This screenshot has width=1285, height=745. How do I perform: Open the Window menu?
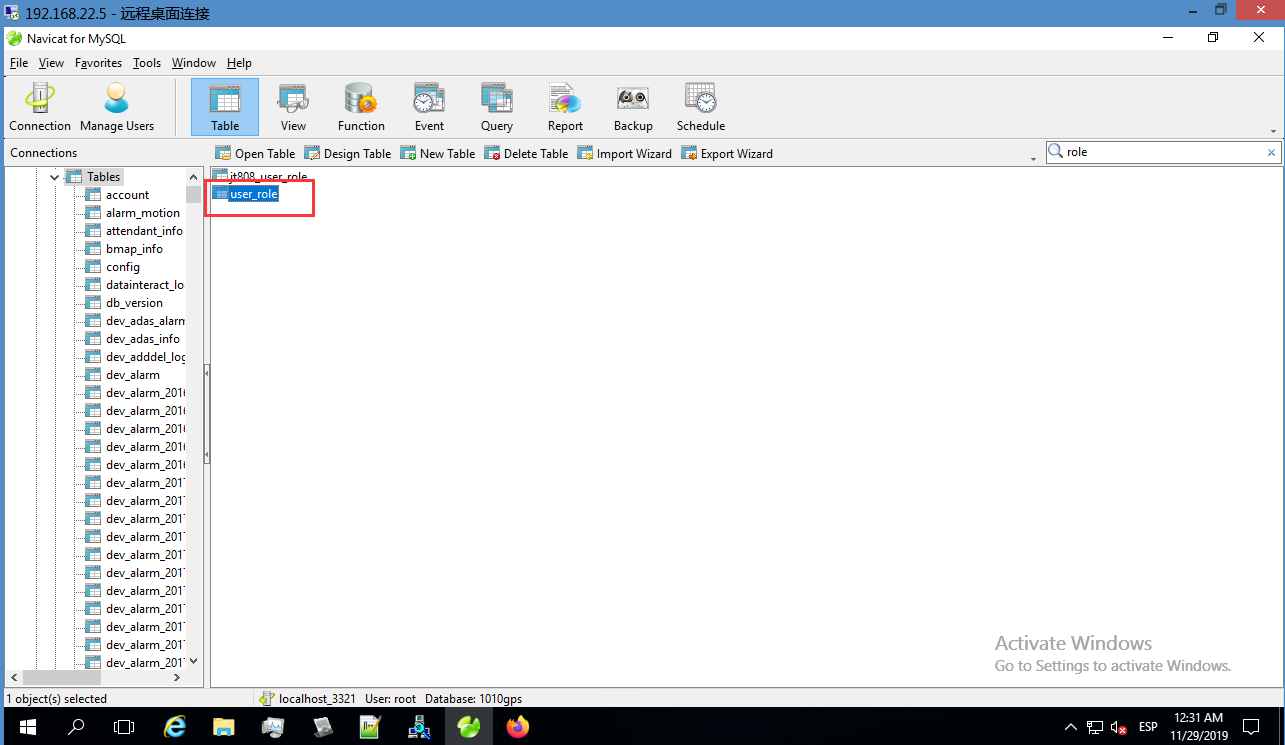pyautogui.click(x=193, y=63)
